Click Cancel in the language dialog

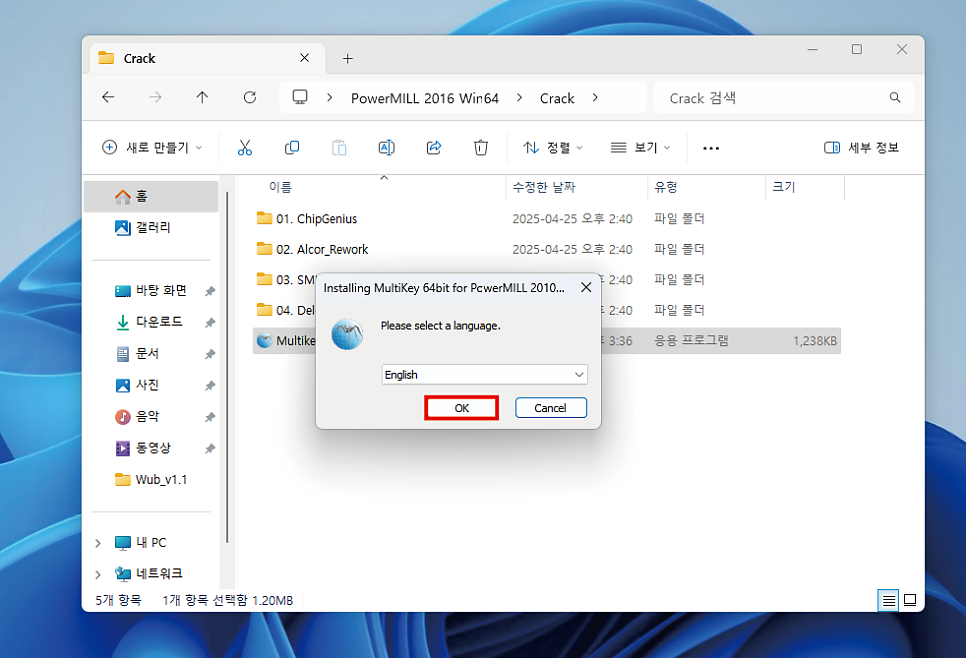click(x=550, y=408)
